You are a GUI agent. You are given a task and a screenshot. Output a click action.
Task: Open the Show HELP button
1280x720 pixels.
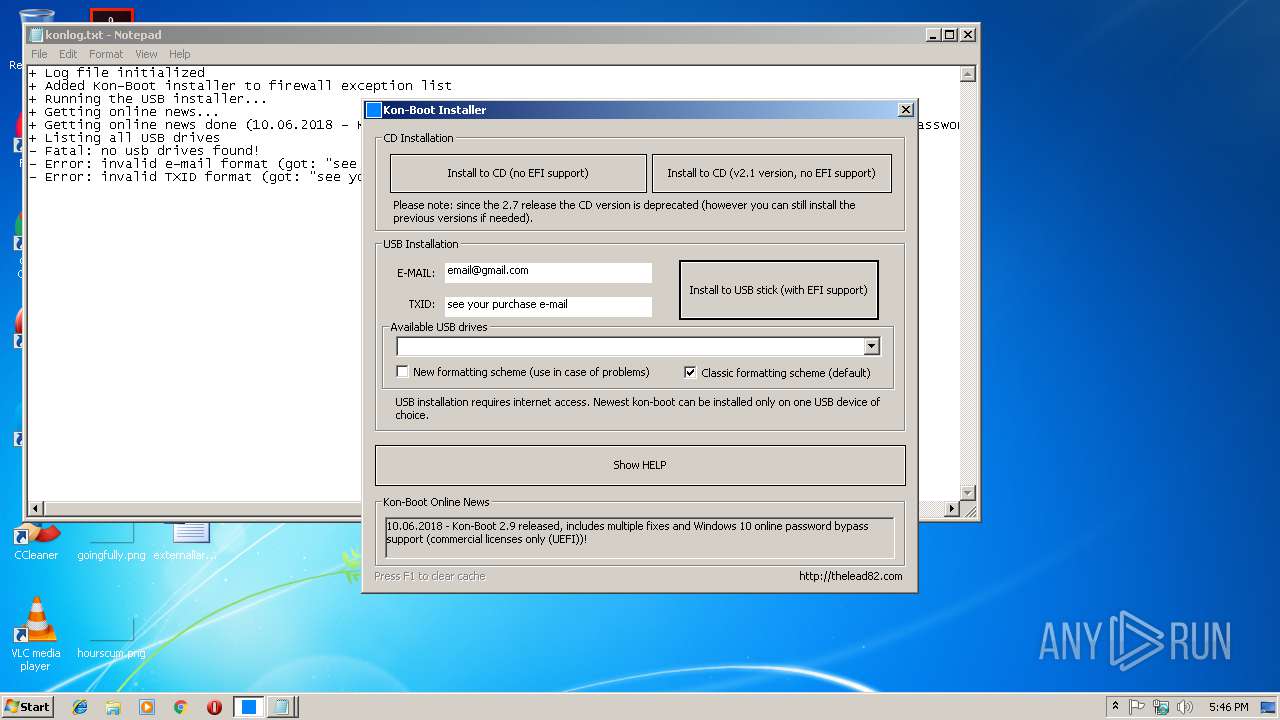click(x=640, y=465)
